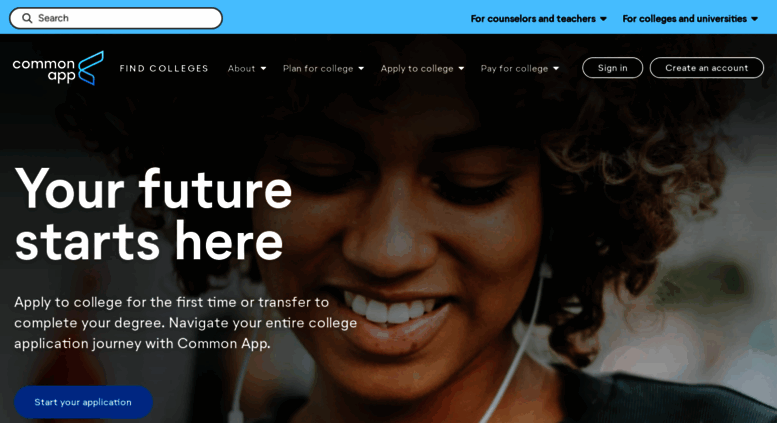Click Start your application button

(x=83, y=402)
